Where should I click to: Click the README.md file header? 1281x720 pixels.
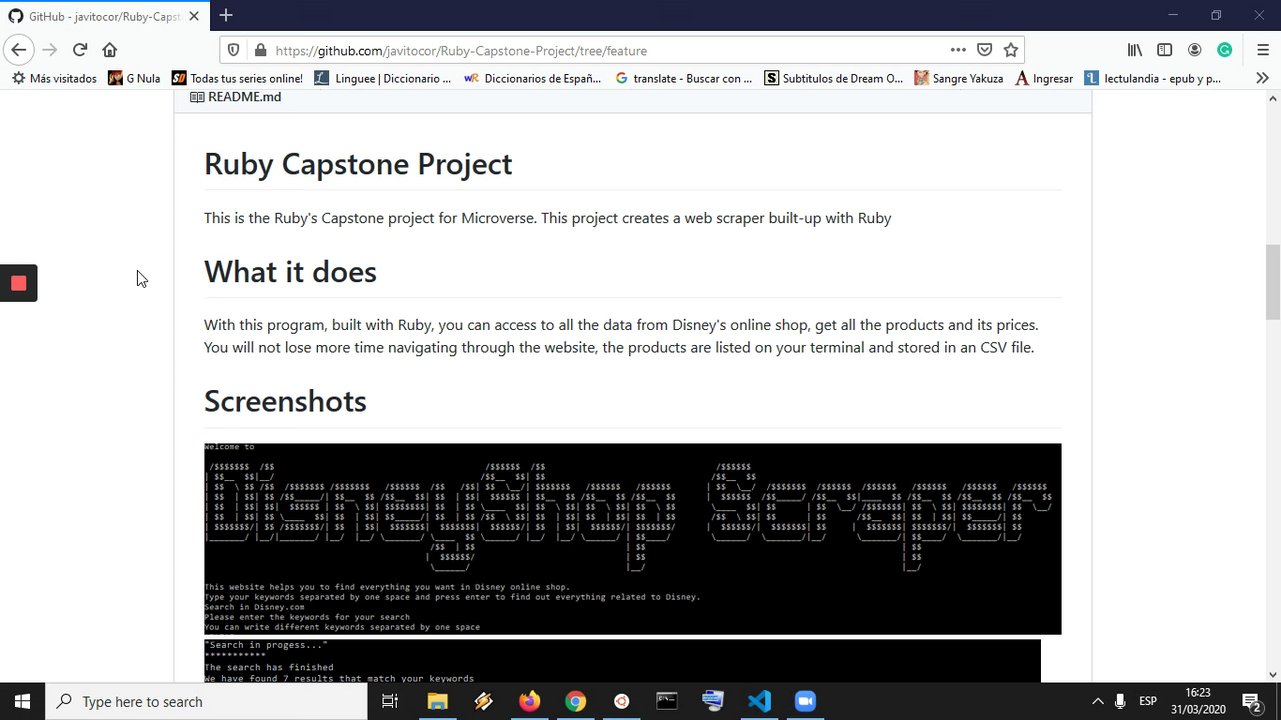[x=236, y=97]
